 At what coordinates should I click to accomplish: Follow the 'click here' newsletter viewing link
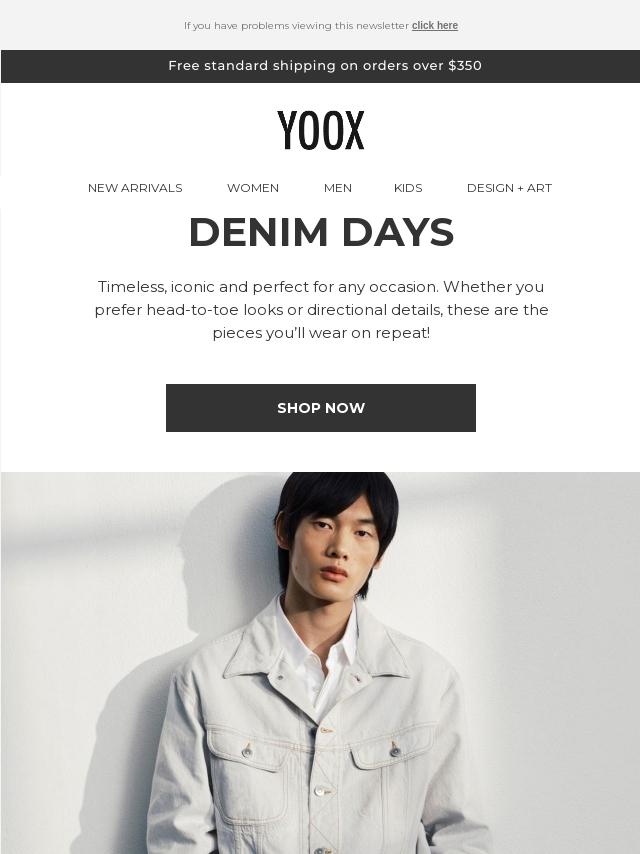click(x=435, y=26)
